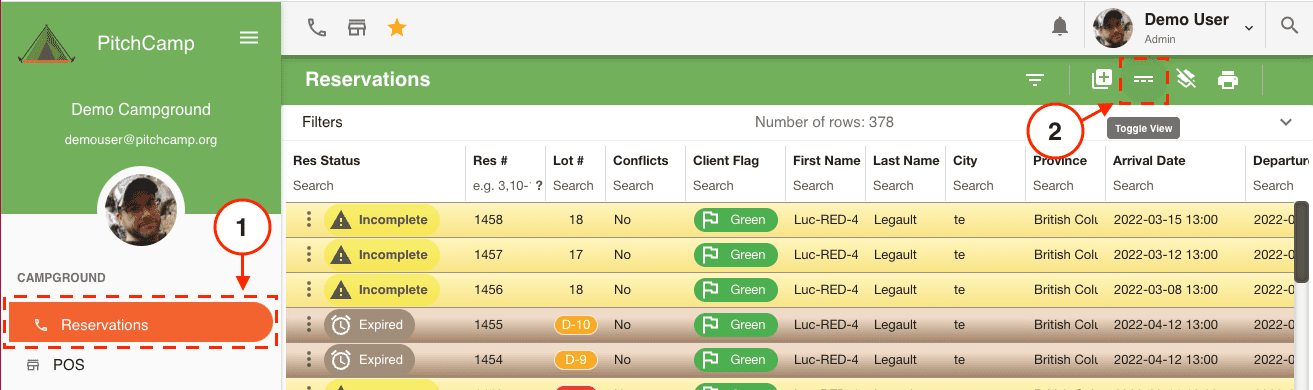This screenshot has height=390, width=1313.
Task: Open row menu for reservation 1457
Action: tap(309, 255)
